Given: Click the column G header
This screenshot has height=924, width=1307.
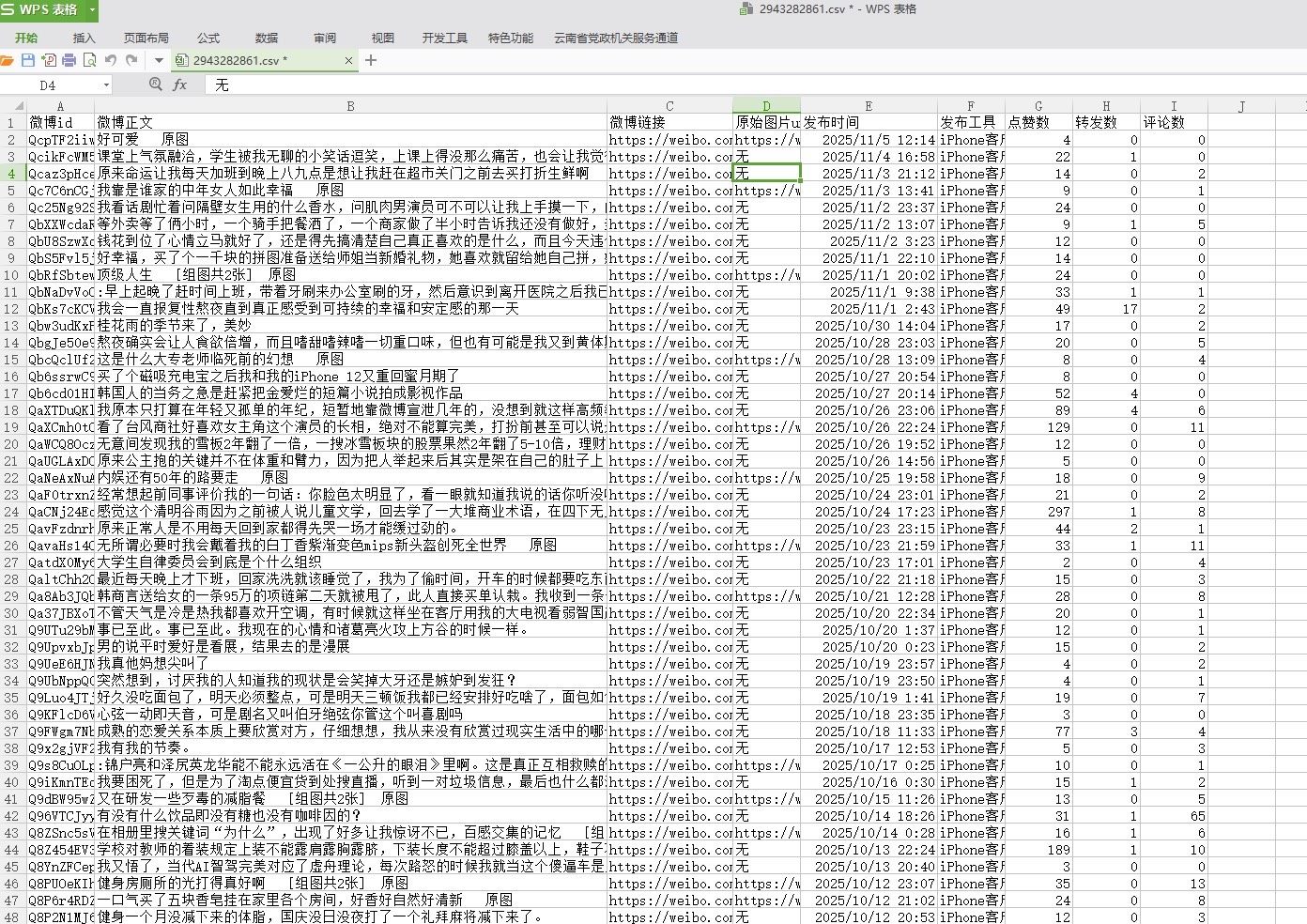Looking at the screenshot, I should pos(1038,106).
